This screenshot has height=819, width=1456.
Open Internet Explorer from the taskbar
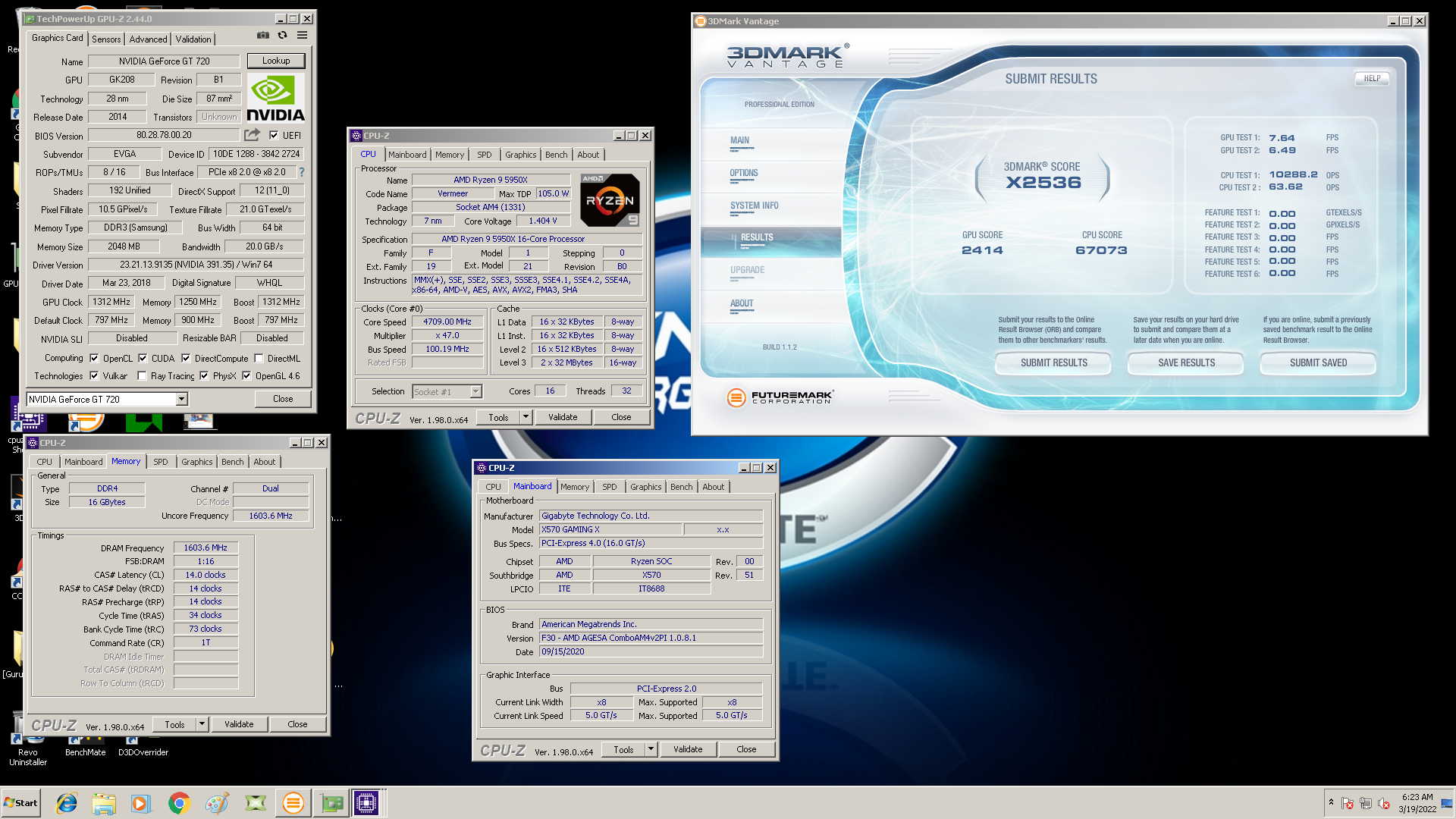(67, 803)
